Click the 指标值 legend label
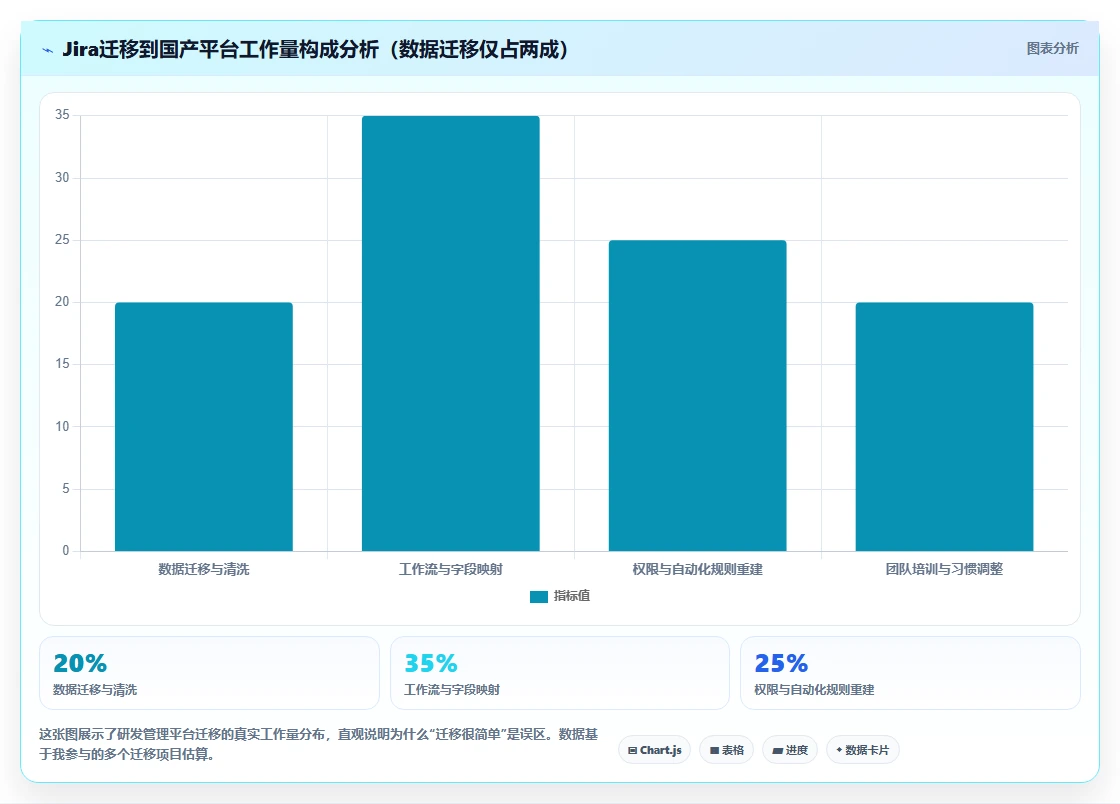Viewport: 1120px width, 804px height. click(x=571, y=596)
